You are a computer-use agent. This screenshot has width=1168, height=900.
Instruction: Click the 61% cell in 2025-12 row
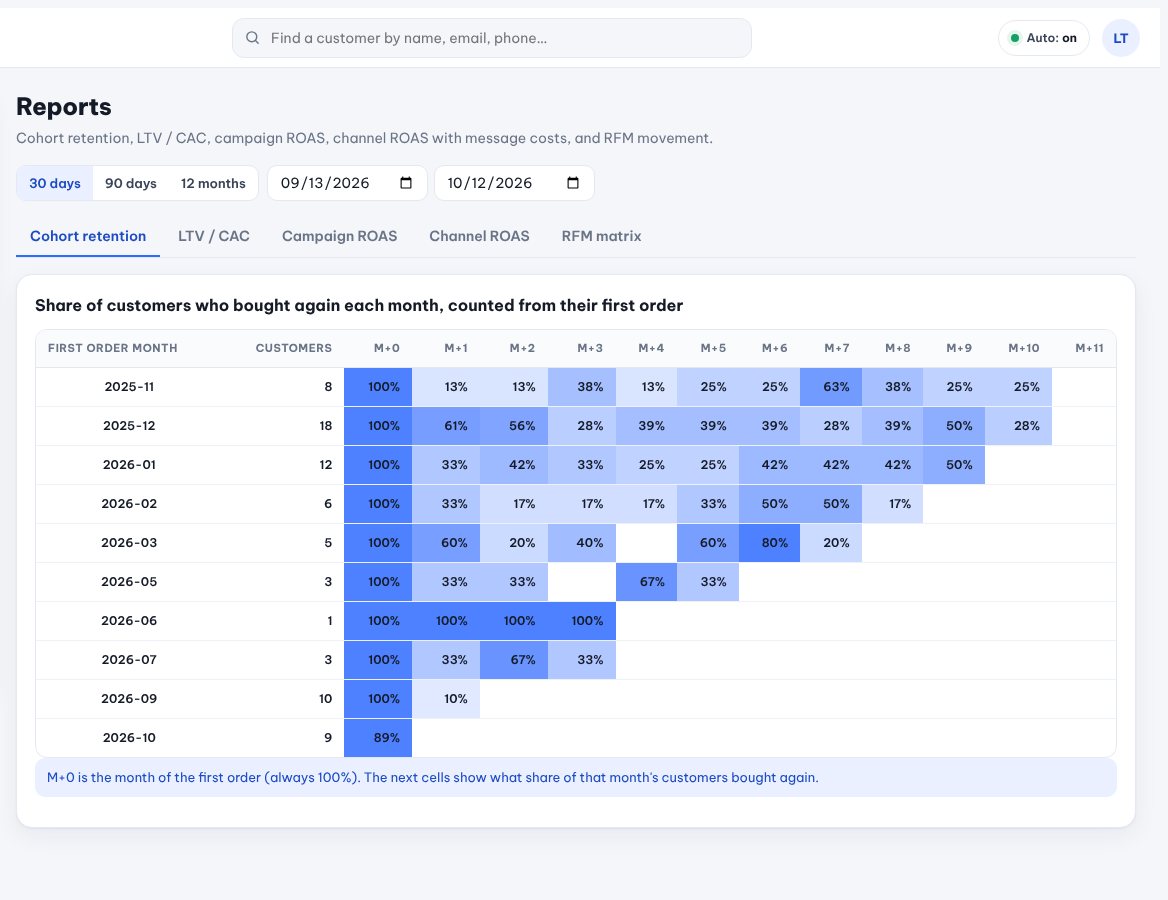(446, 425)
